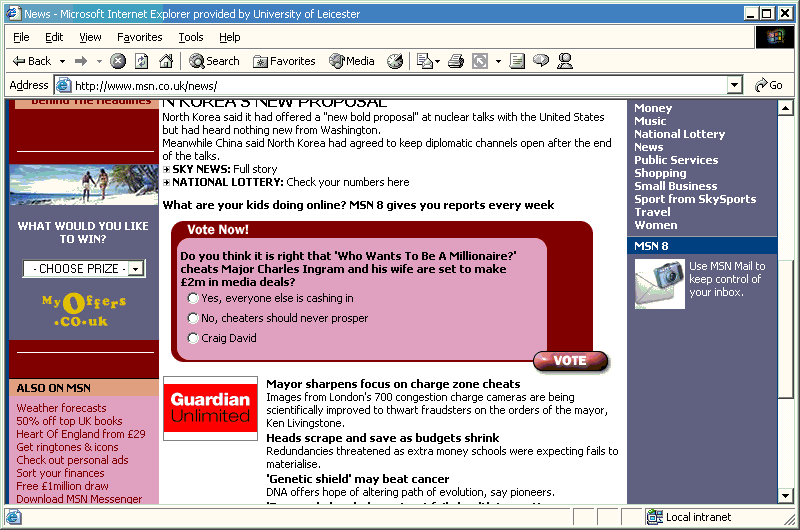Open the Search pane

214,61
